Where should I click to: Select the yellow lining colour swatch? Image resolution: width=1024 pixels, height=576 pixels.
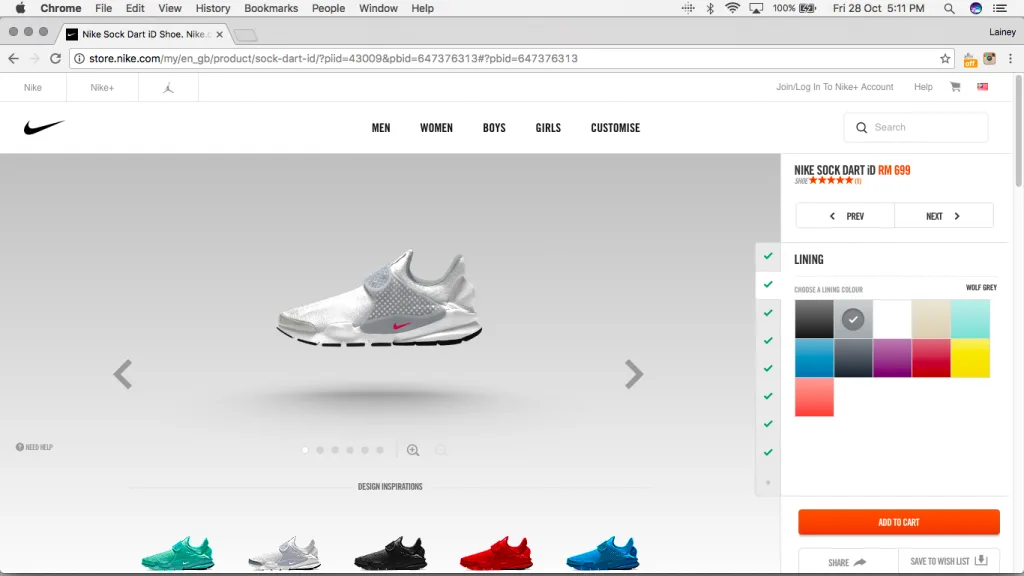point(970,358)
